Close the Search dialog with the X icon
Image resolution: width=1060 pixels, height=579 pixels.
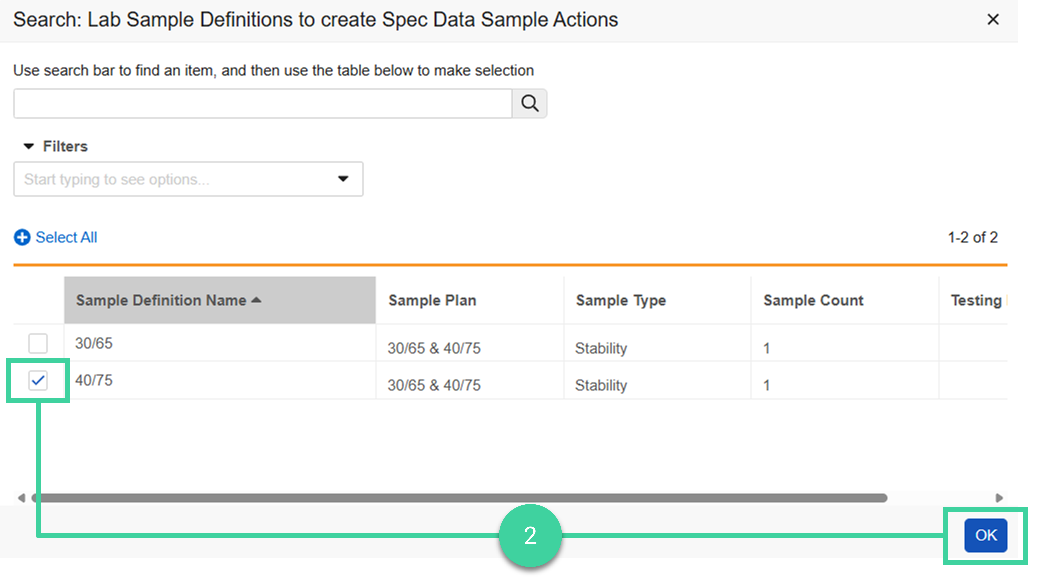click(x=993, y=19)
